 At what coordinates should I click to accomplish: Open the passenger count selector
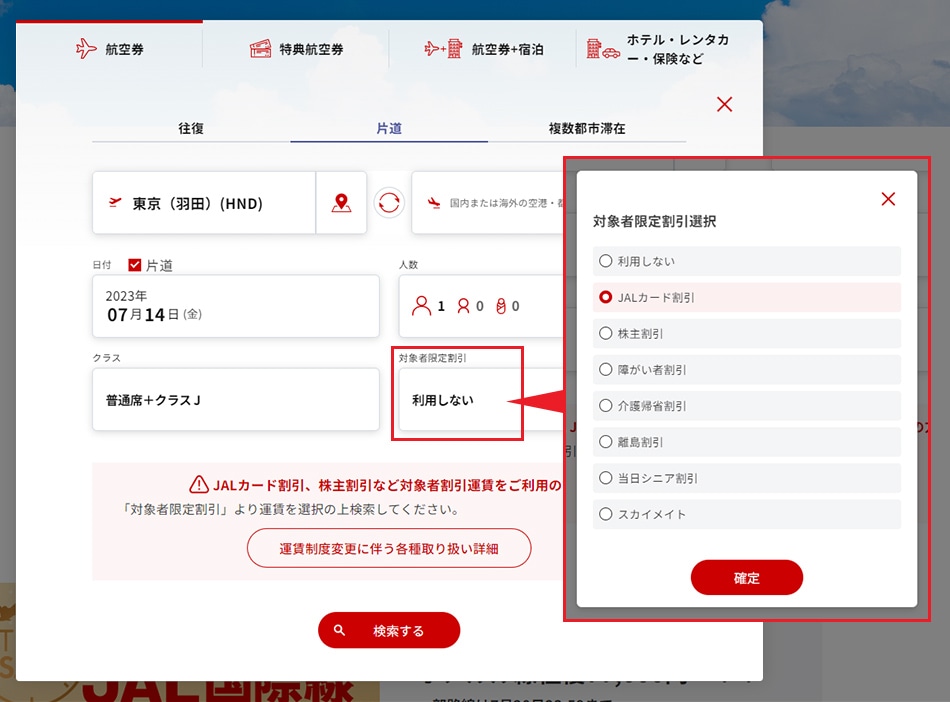(x=482, y=306)
